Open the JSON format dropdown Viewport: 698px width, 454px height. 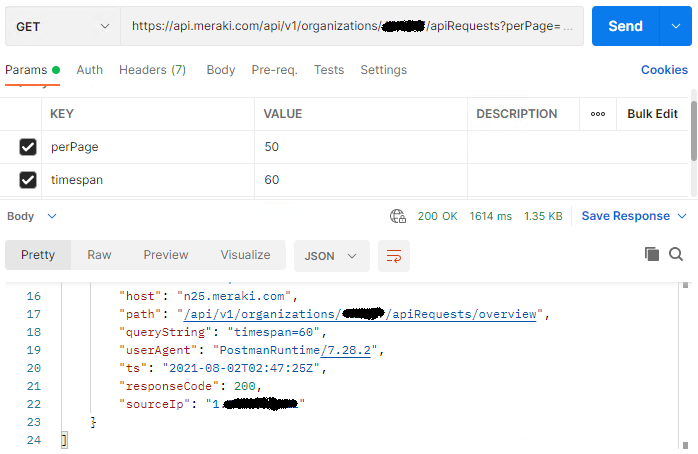[x=331, y=255]
